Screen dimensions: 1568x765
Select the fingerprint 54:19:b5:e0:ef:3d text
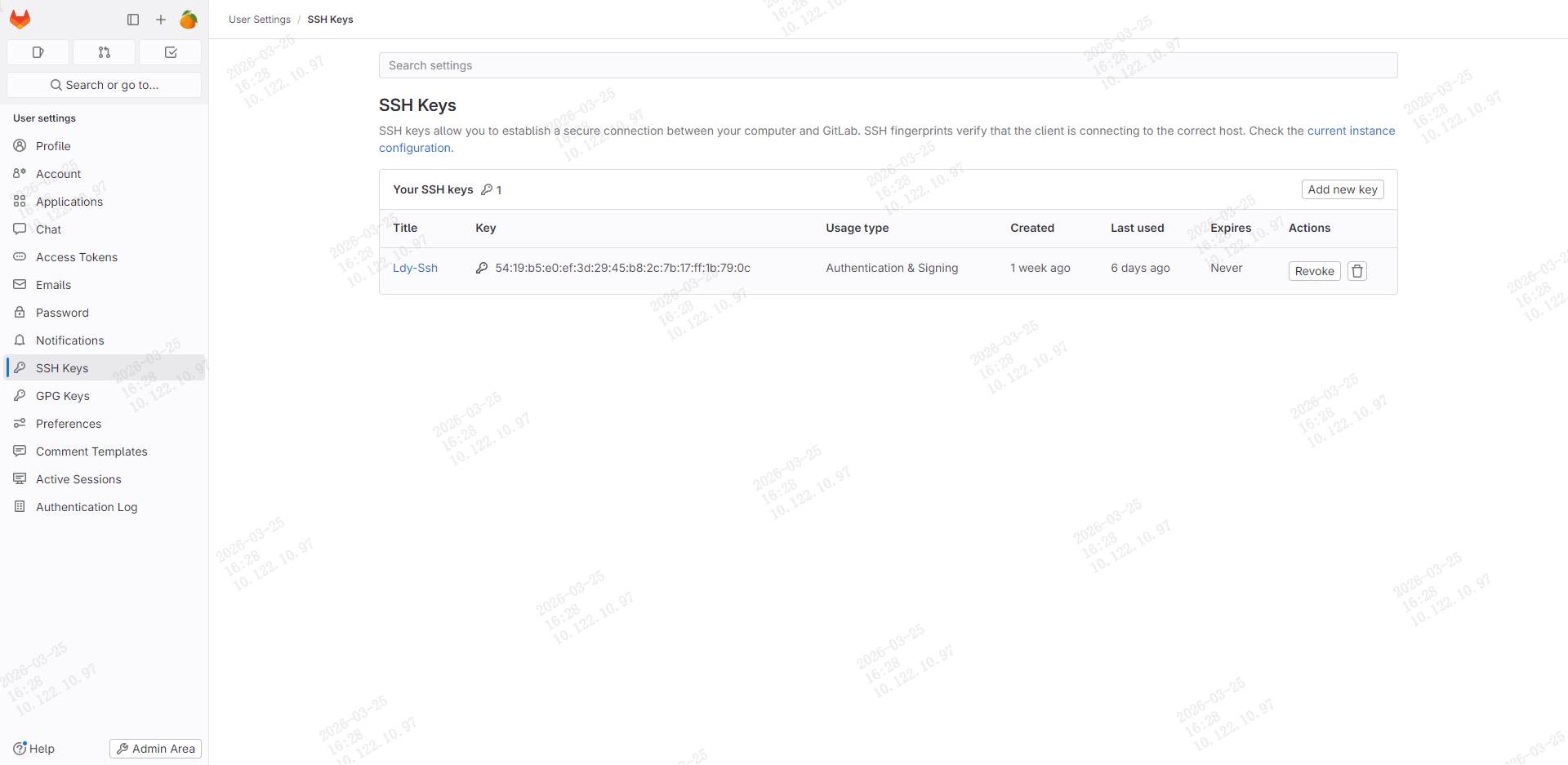[x=622, y=268]
